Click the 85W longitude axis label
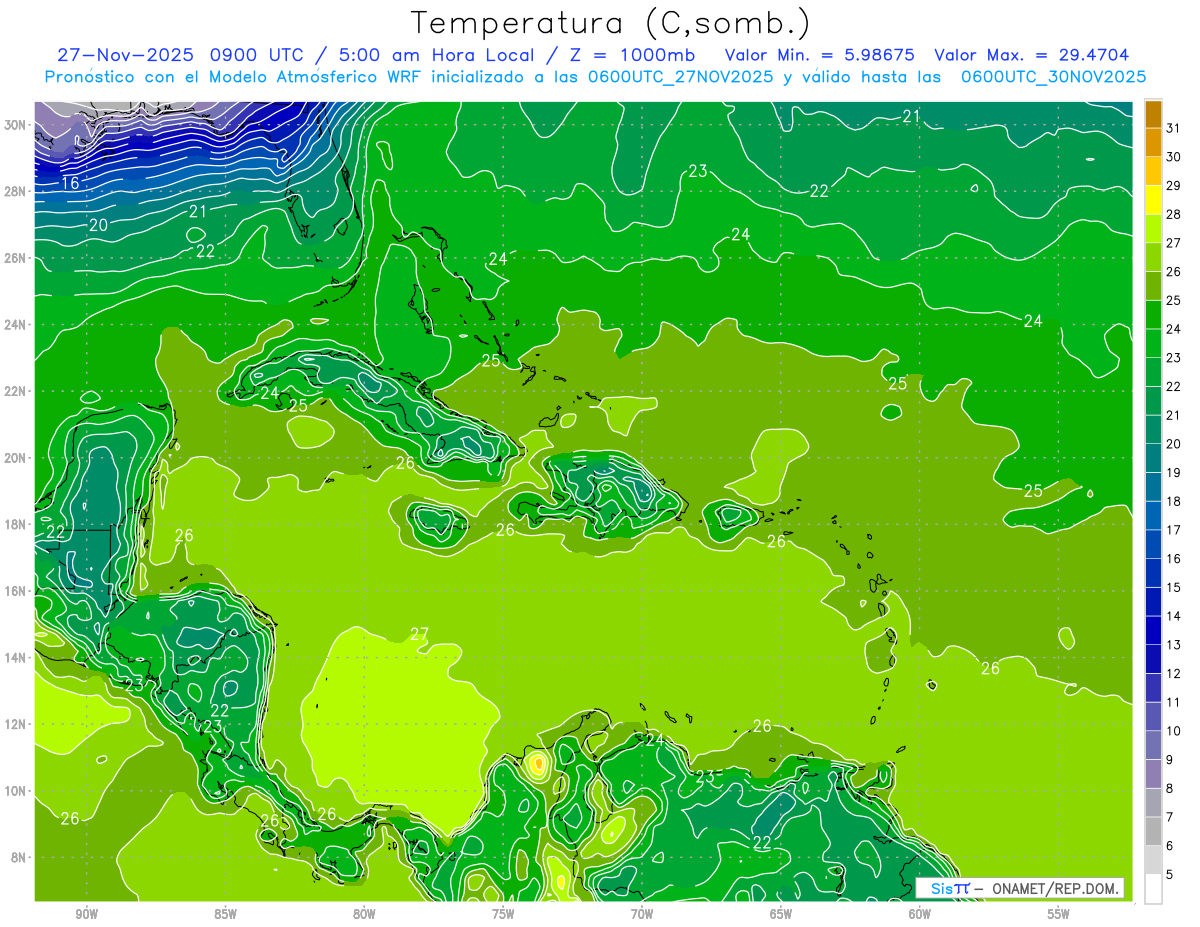The width and height of the screenshot is (1200, 927). [225, 914]
